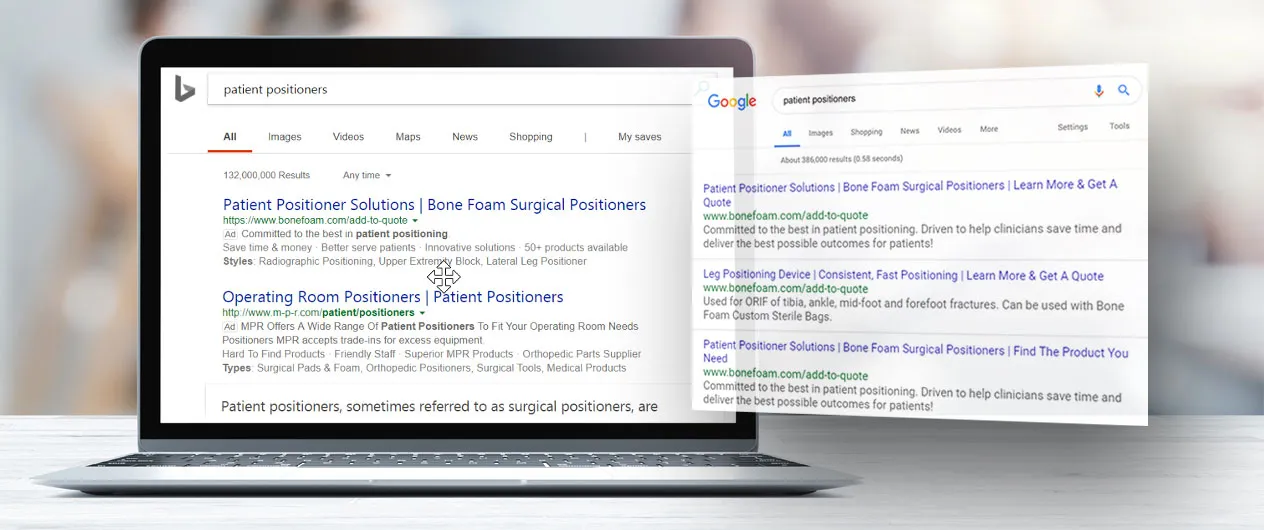Click the Bing search magnifier icon
Viewport: 1264px width, 530px height.
(703, 88)
